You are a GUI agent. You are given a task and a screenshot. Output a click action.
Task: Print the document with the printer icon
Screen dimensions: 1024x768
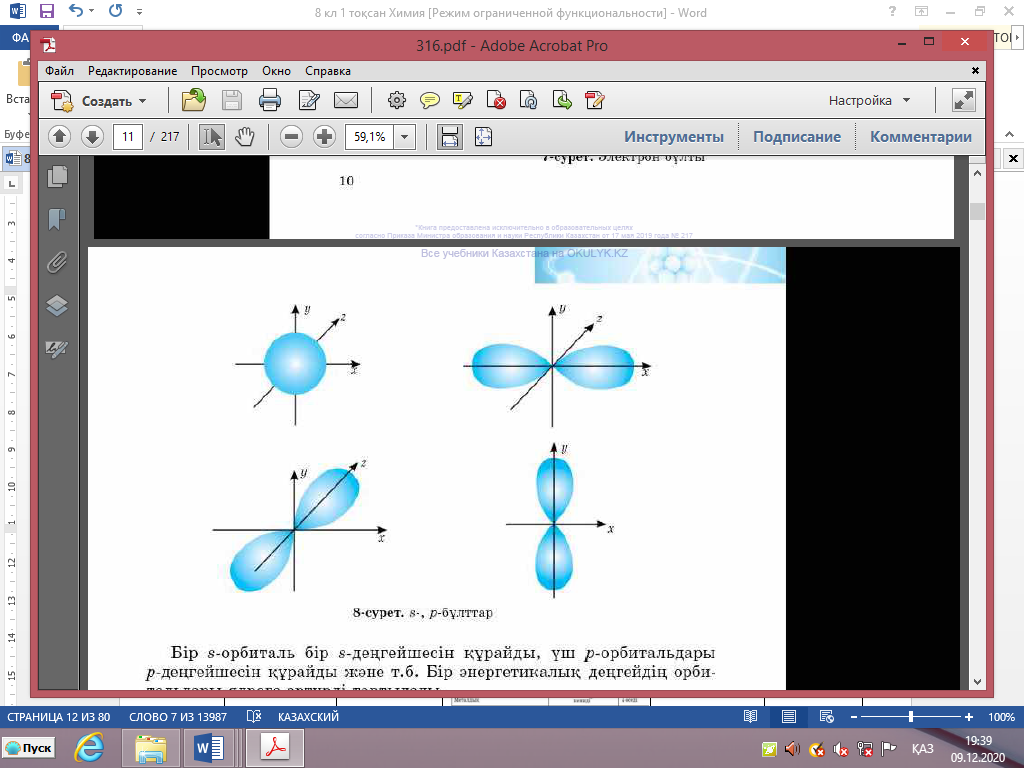[270, 101]
